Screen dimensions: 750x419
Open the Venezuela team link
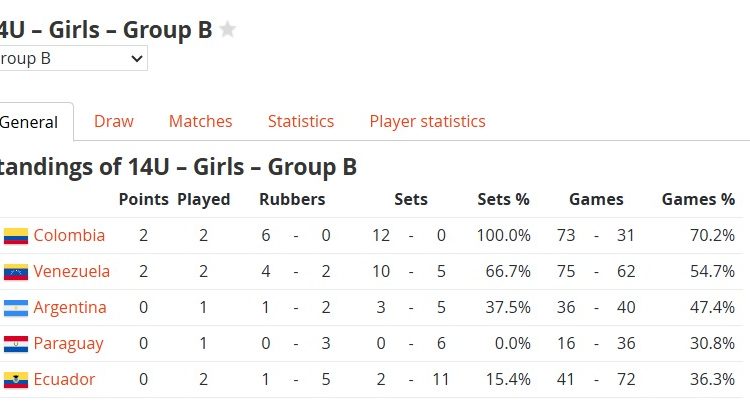(71, 272)
